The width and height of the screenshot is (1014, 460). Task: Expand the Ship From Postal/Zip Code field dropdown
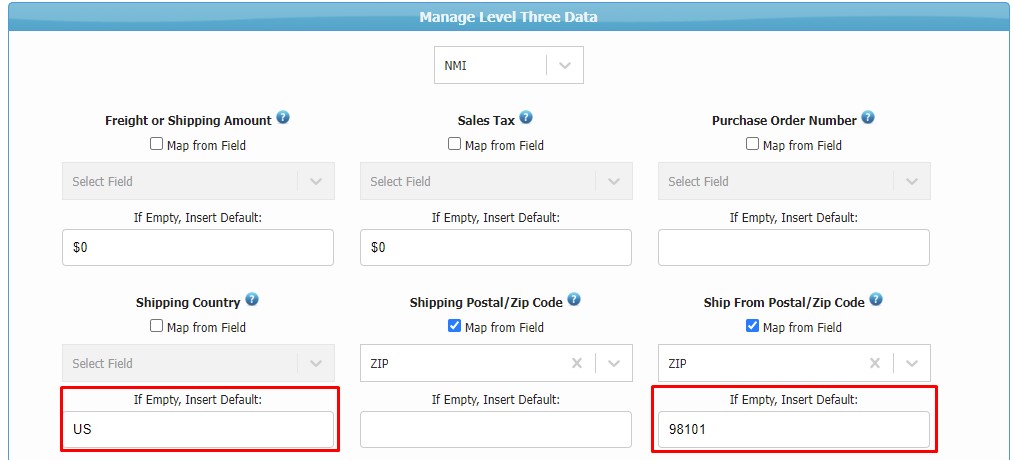point(912,364)
